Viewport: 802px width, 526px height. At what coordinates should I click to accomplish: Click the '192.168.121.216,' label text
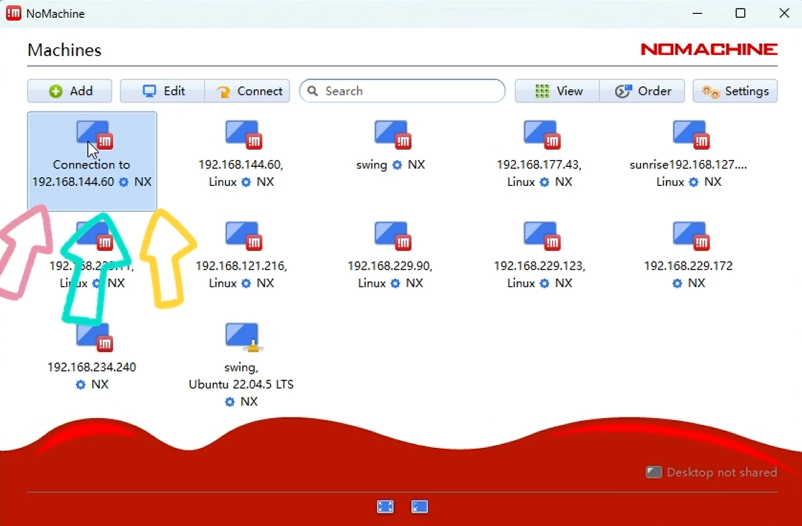click(x=241, y=266)
